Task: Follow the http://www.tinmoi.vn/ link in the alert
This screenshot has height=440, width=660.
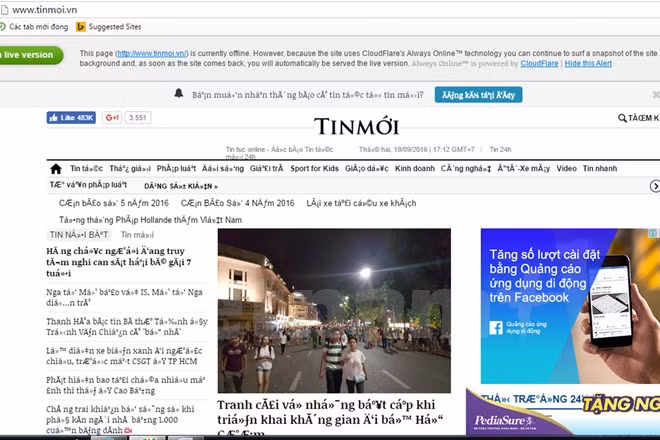Action: click(152, 53)
